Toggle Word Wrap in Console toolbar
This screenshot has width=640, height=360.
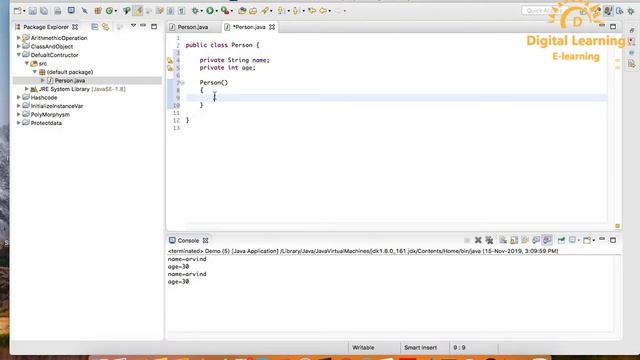tap(525, 240)
